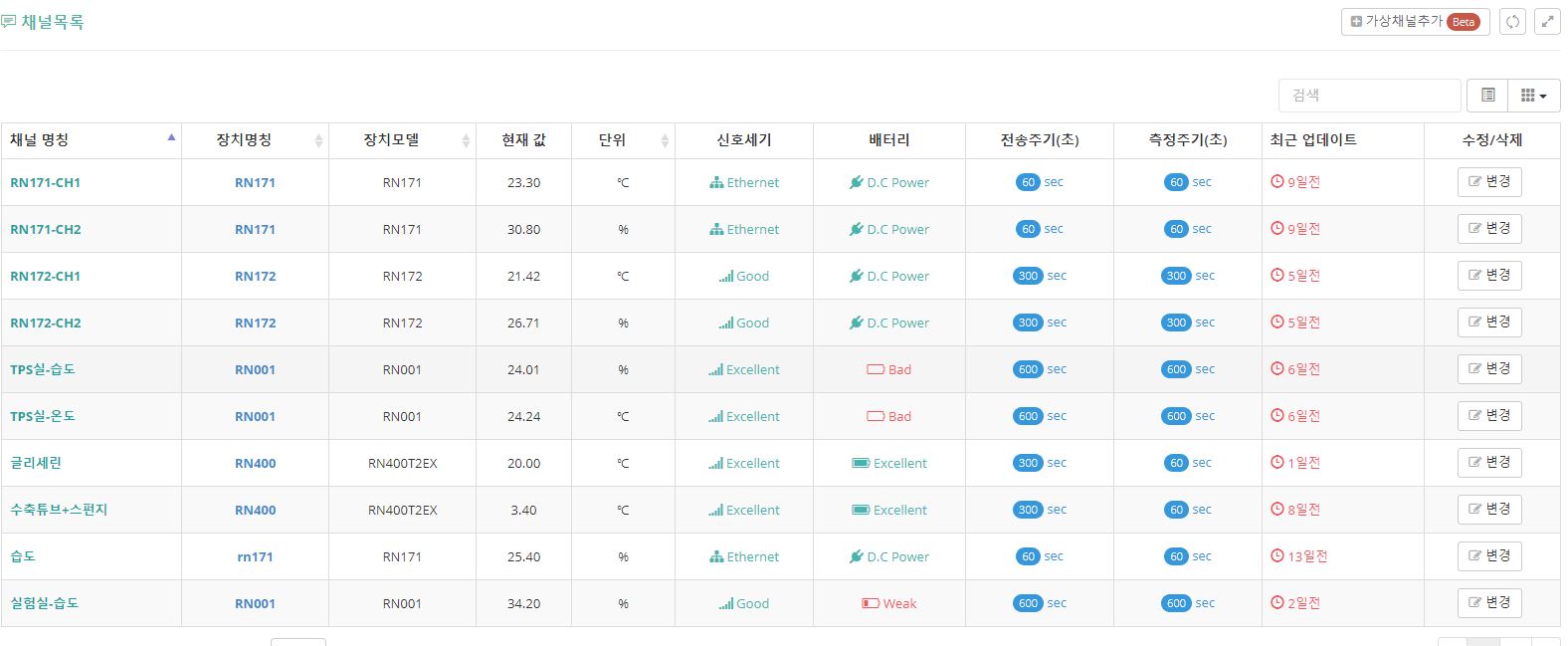
Task: Open the RN171-CH1 channel link
Action: [45, 182]
